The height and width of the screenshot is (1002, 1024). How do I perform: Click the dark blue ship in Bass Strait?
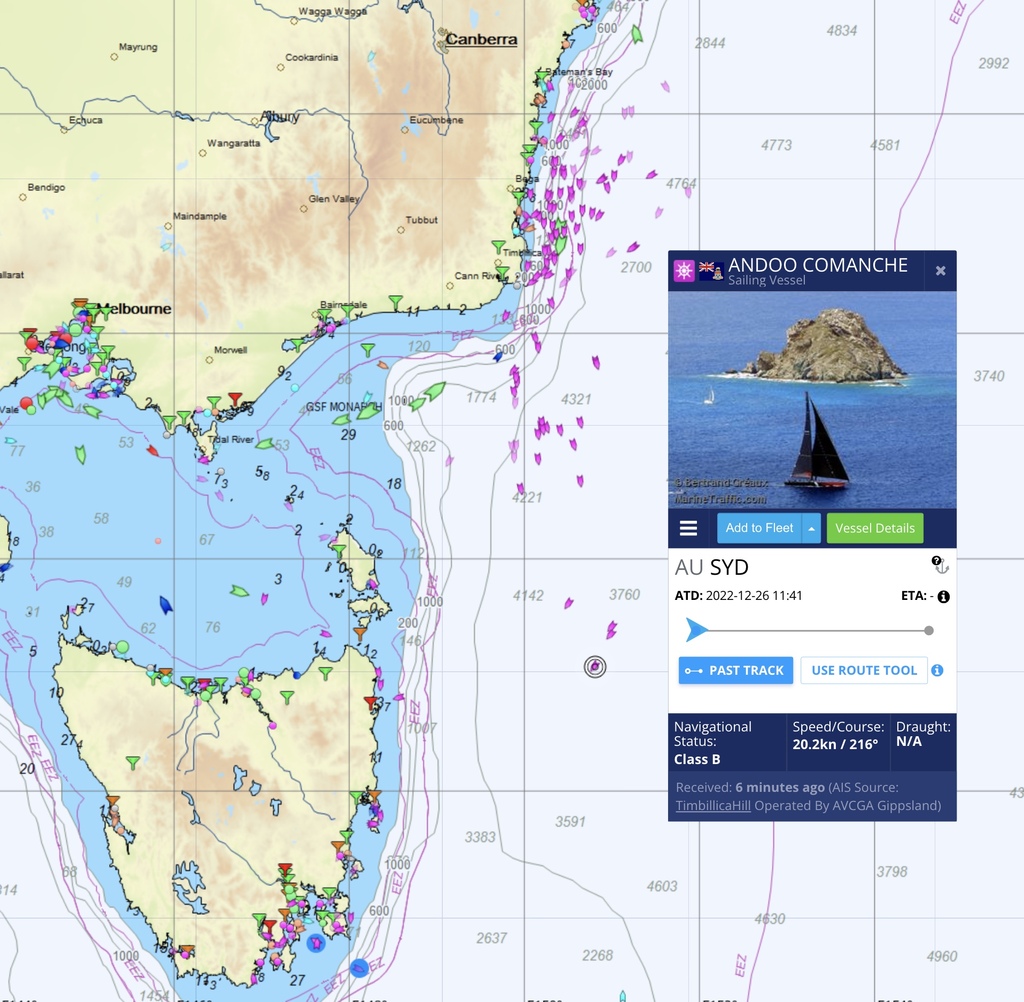click(x=166, y=604)
